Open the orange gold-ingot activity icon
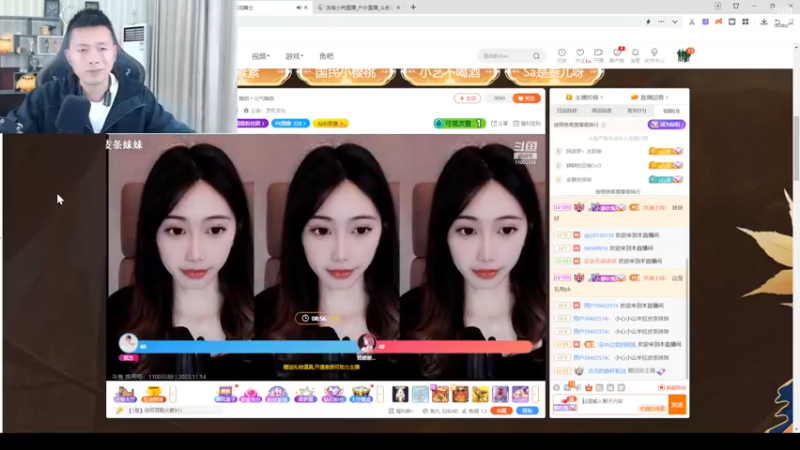Viewport: 800px width, 450px height. coord(153,394)
